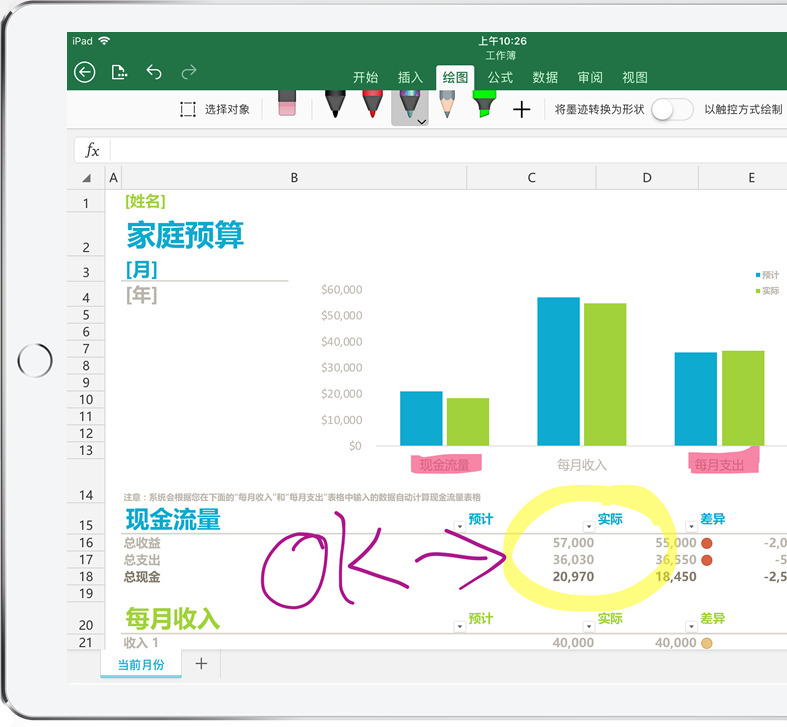
Task: Select the eraser tool
Action: click(287, 106)
